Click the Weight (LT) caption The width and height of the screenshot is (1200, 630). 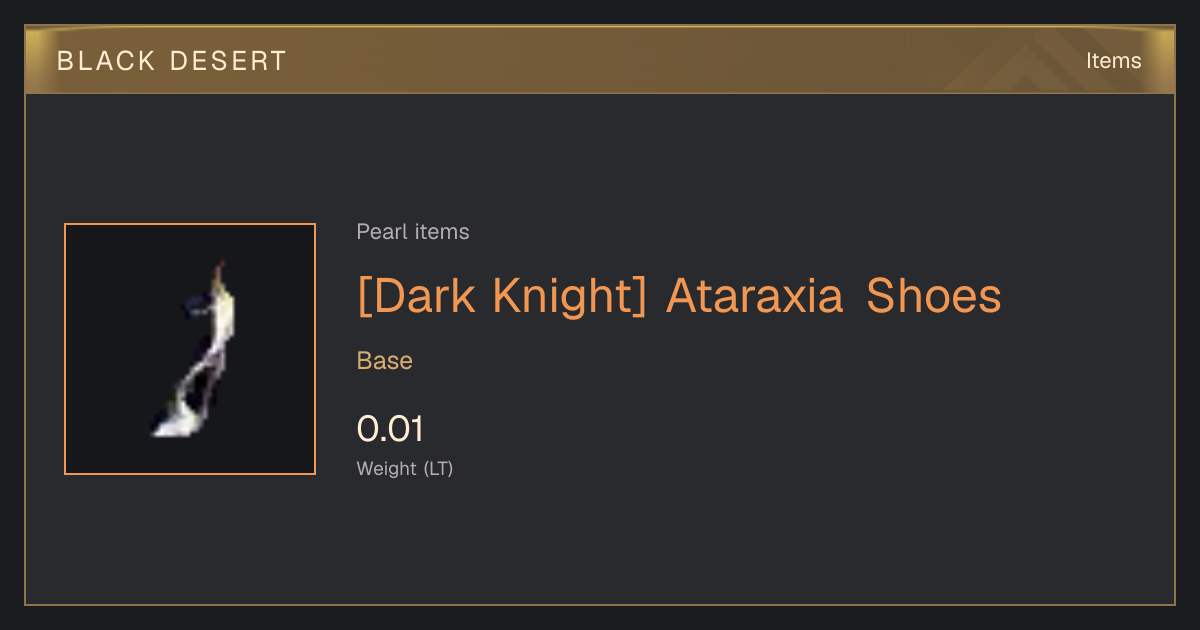(405, 468)
